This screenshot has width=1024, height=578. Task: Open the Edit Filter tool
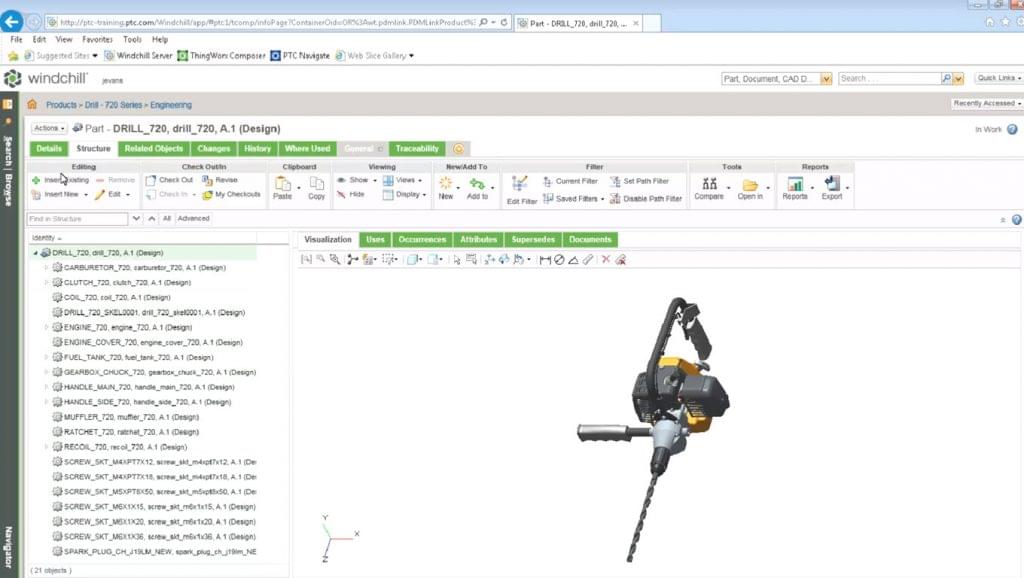pos(520,189)
